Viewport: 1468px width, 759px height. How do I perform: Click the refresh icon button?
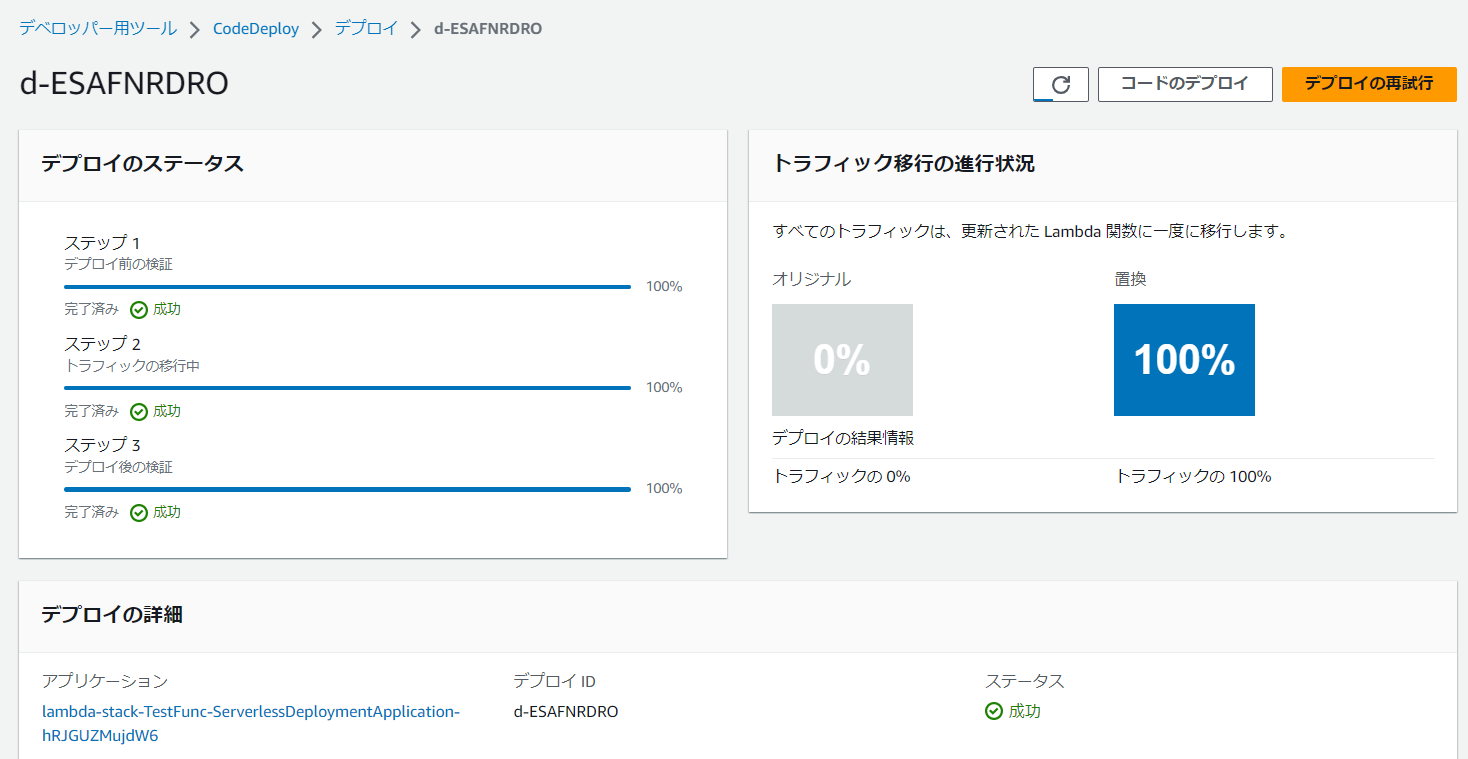[x=1061, y=85]
